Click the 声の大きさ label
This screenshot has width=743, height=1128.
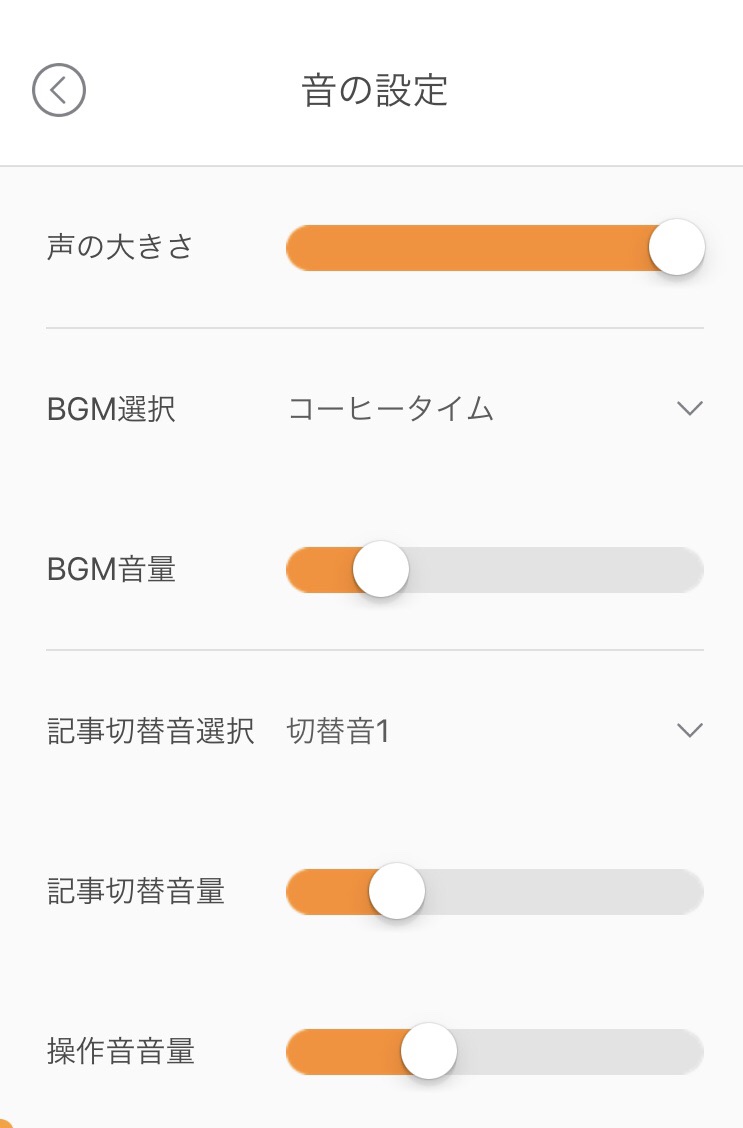point(120,247)
